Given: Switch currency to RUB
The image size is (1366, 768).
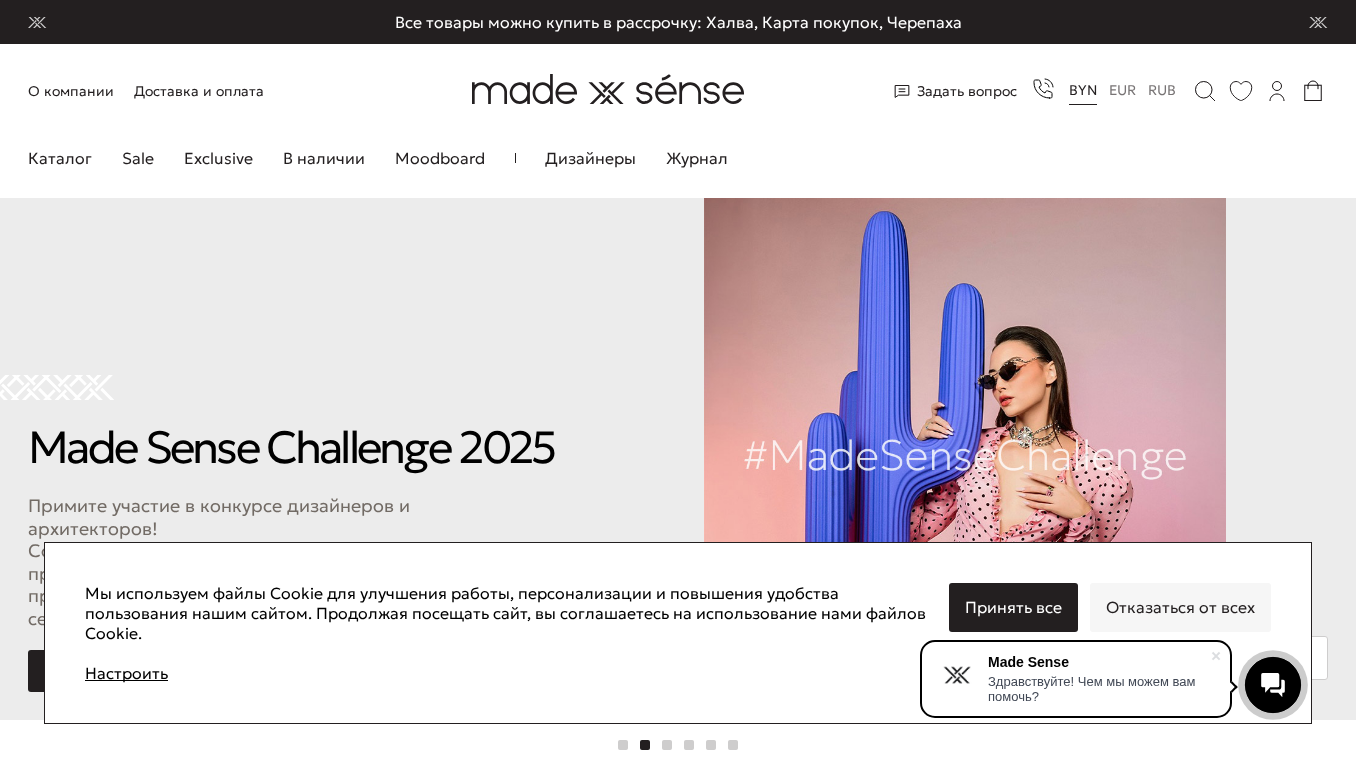Looking at the screenshot, I should click(1162, 90).
